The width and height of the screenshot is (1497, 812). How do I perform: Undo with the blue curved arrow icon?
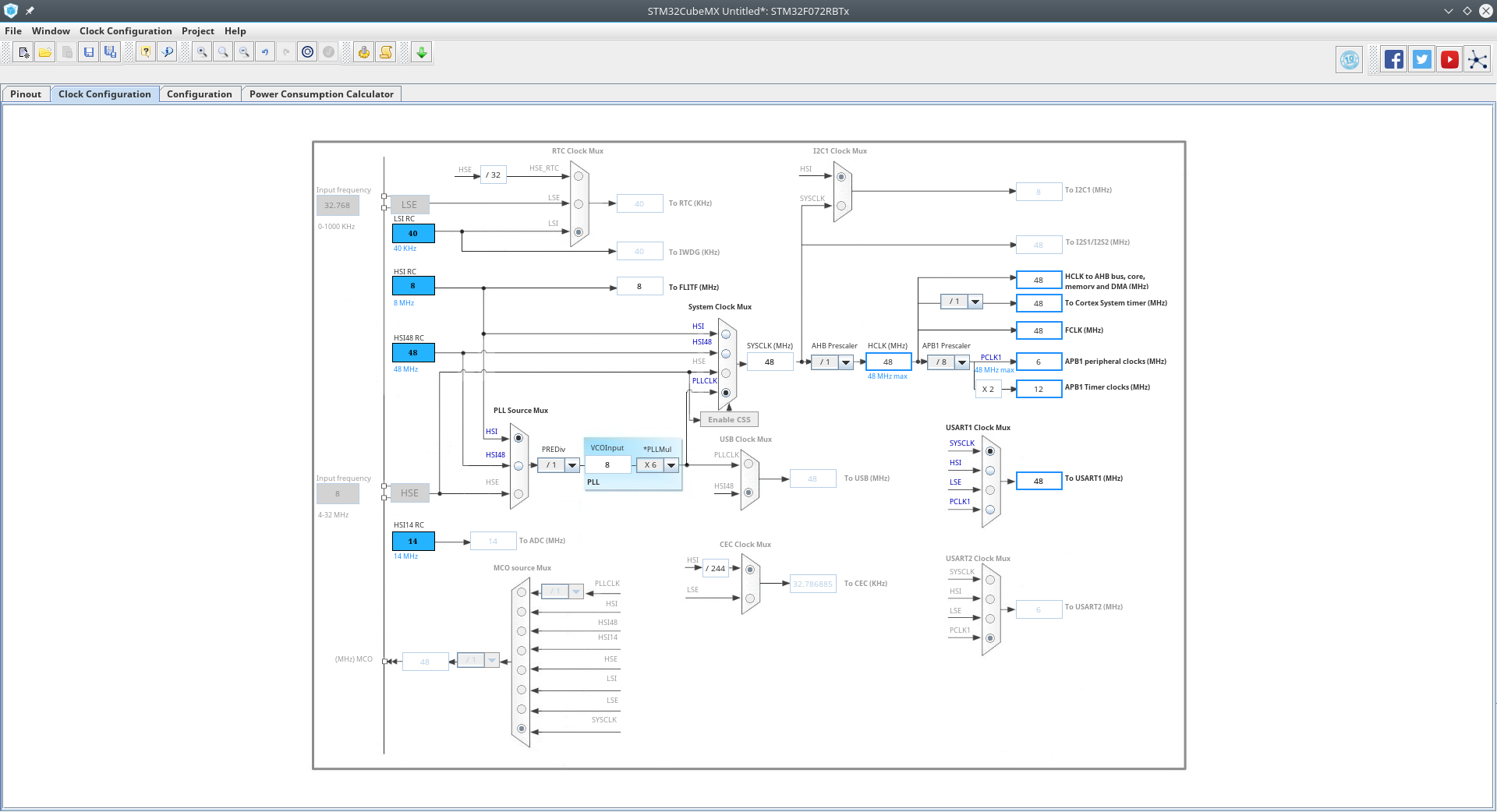tap(265, 52)
